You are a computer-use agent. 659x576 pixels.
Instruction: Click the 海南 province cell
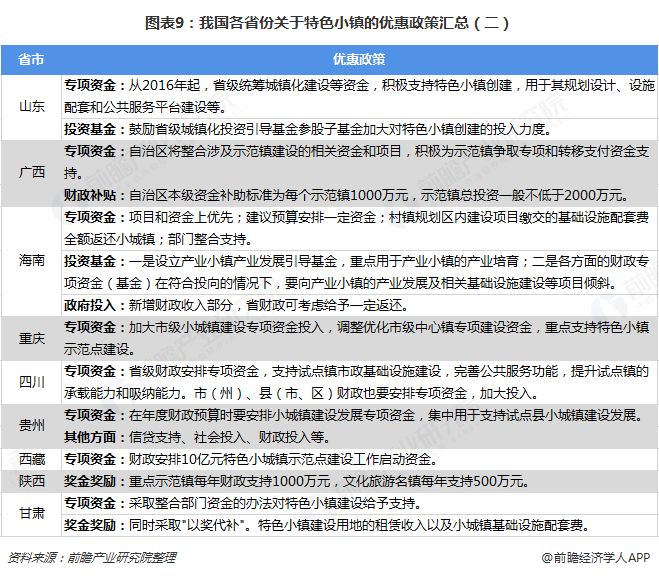point(32,260)
